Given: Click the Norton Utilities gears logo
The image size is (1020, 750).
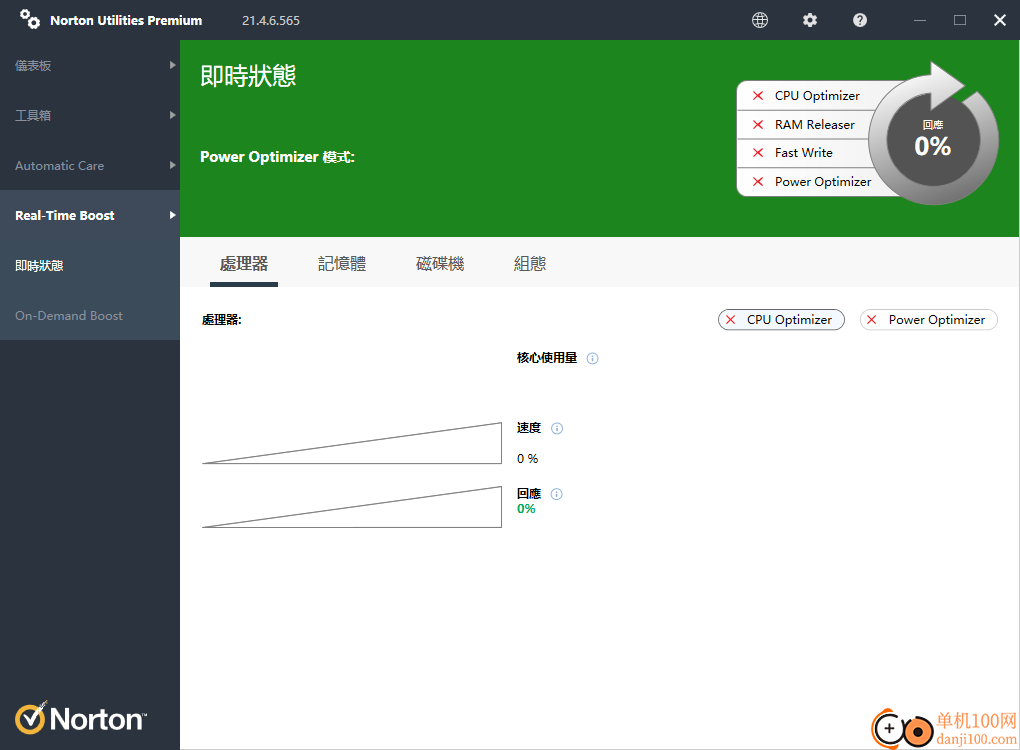Looking at the screenshot, I should [x=29, y=19].
